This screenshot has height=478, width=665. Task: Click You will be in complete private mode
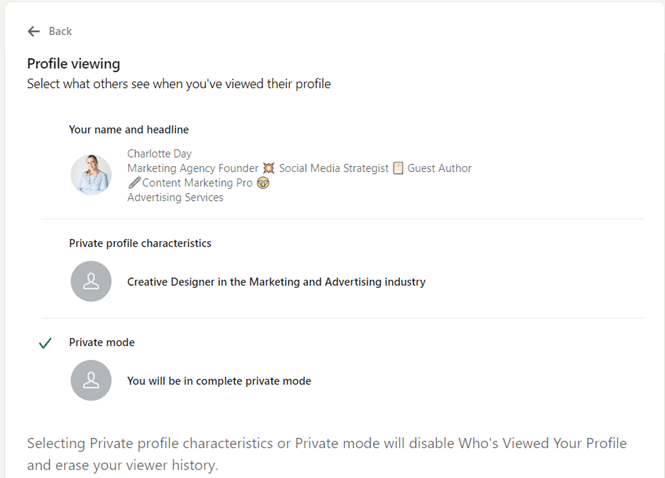point(219,381)
